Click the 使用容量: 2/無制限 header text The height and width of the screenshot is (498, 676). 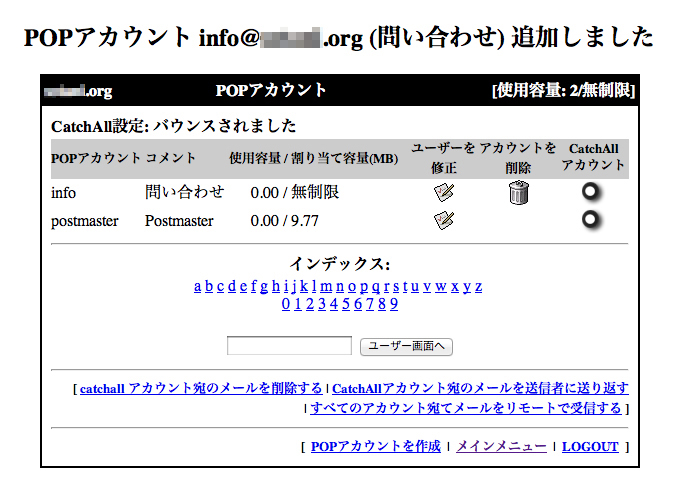point(563,91)
